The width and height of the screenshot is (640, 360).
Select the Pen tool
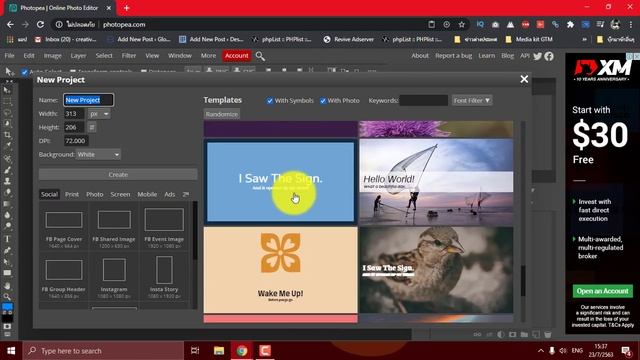7,250
